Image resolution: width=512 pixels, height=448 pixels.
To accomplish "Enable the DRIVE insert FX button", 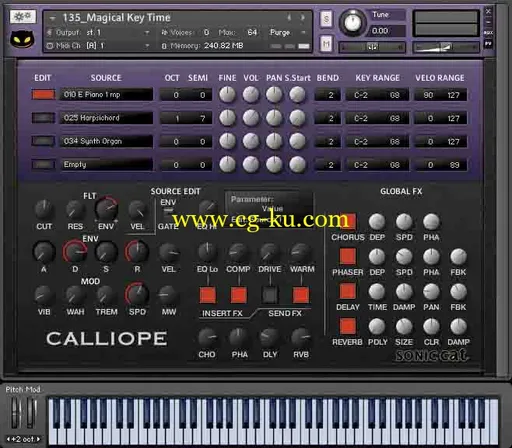I will [270, 295].
